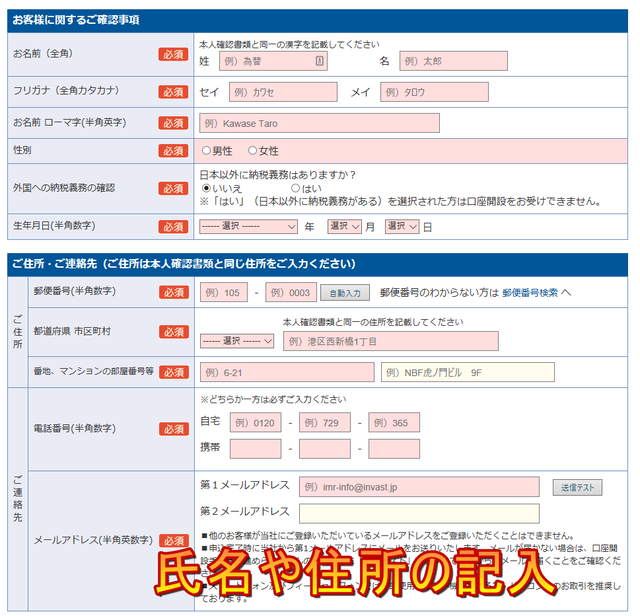Click the お名前（全角） row label
This screenshot has height=616, width=640.
click(x=43, y=53)
